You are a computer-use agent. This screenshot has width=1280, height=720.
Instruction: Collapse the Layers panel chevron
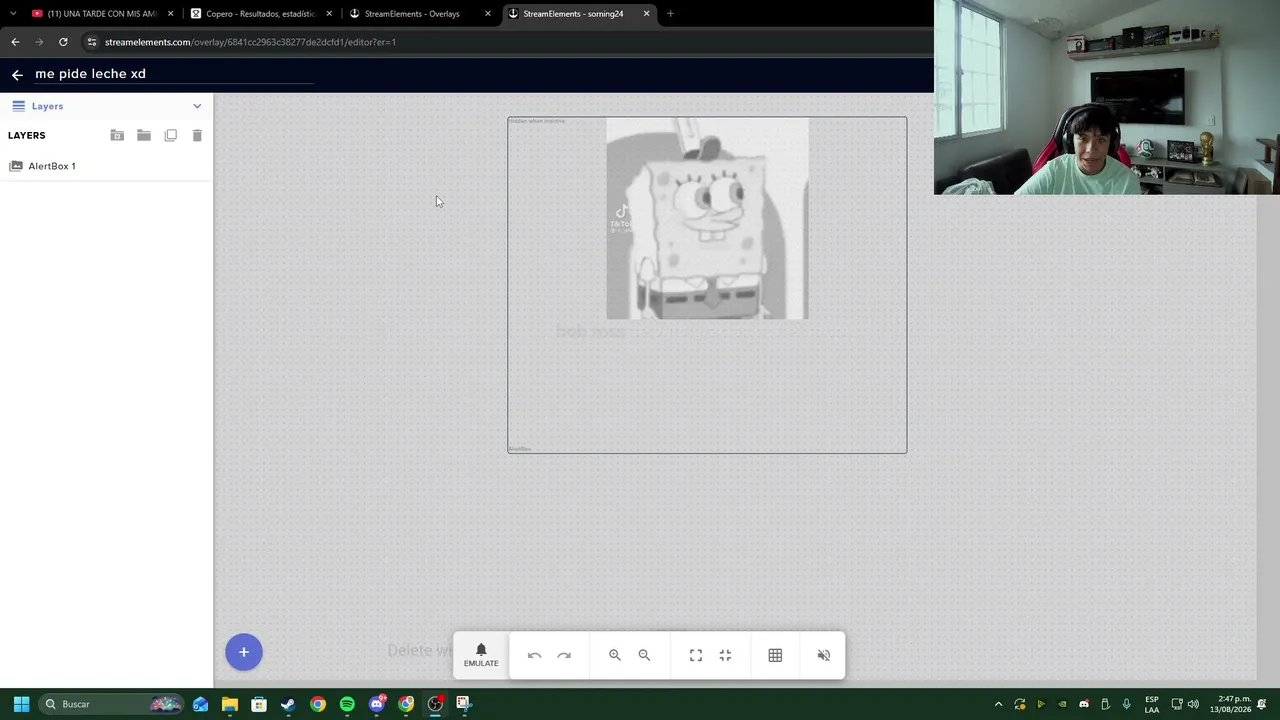tap(197, 106)
